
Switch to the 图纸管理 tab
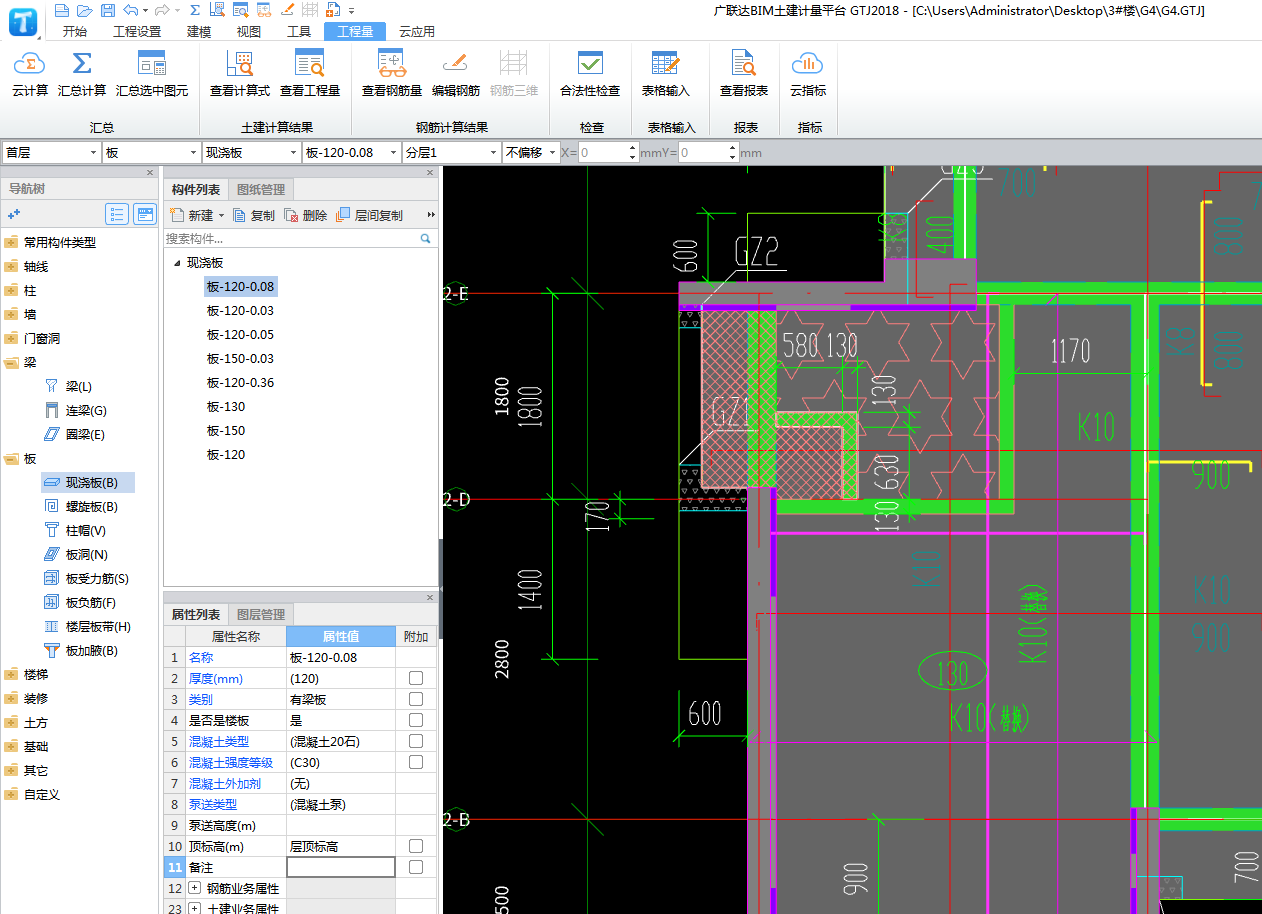[x=260, y=189]
